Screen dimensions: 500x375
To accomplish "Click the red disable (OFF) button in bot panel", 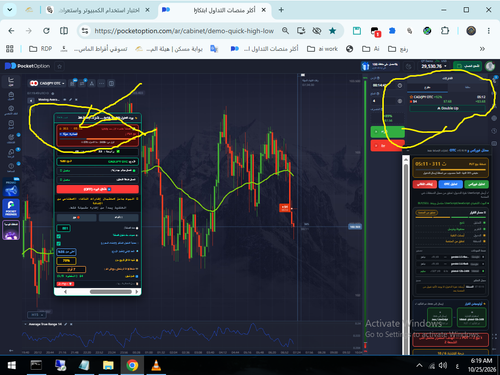I will coord(97,189).
